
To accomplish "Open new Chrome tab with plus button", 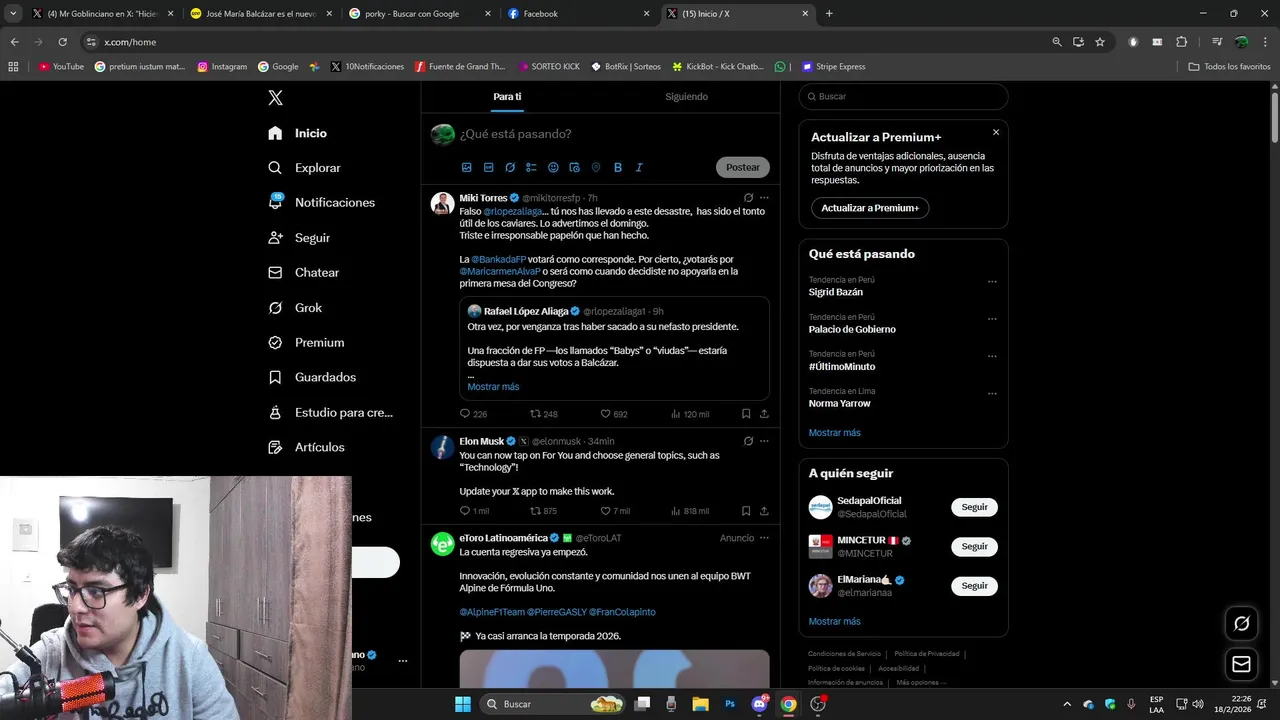I will point(829,14).
